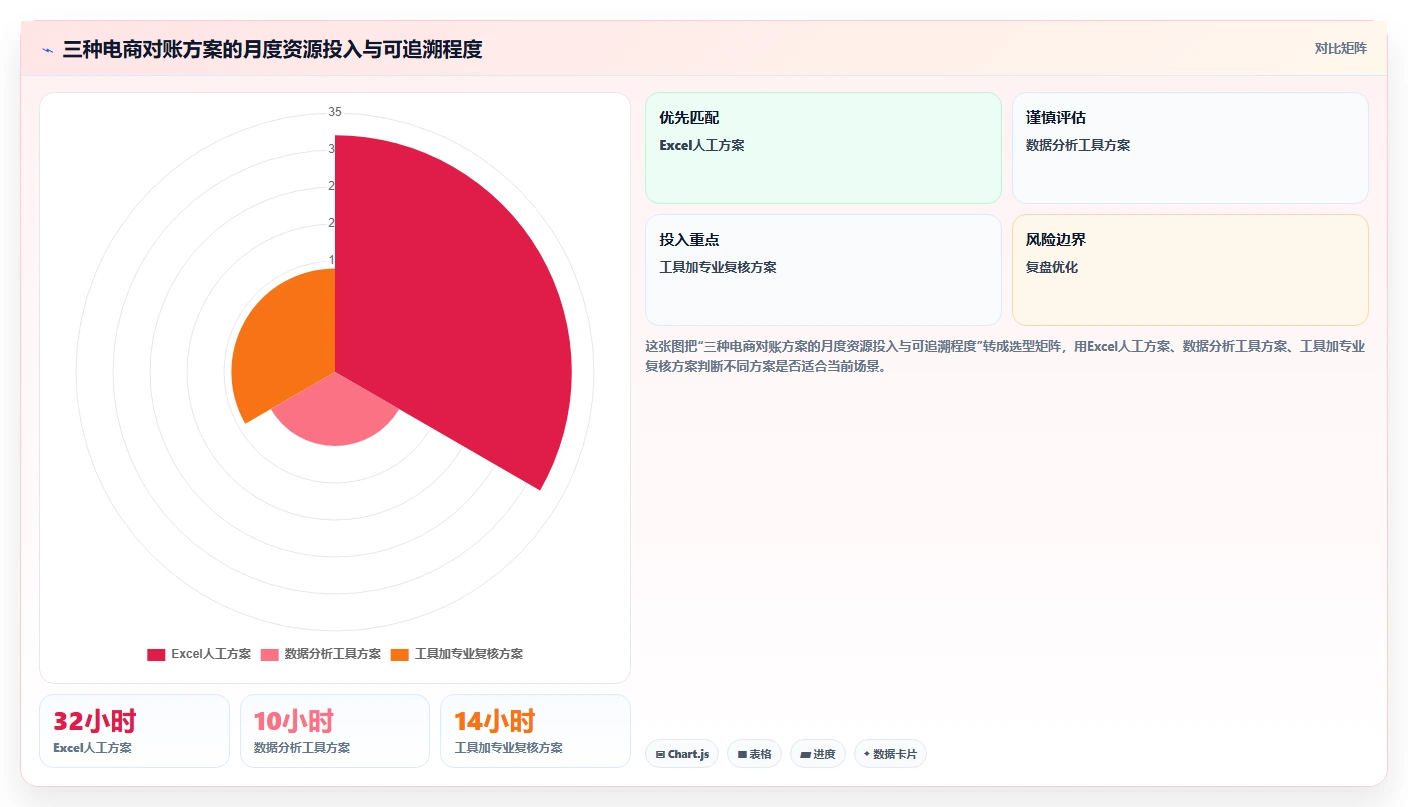The width and height of the screenshot is (1408, 807).
Task: Click the 数据卡片 tag chip
Action: coord(890,754)
